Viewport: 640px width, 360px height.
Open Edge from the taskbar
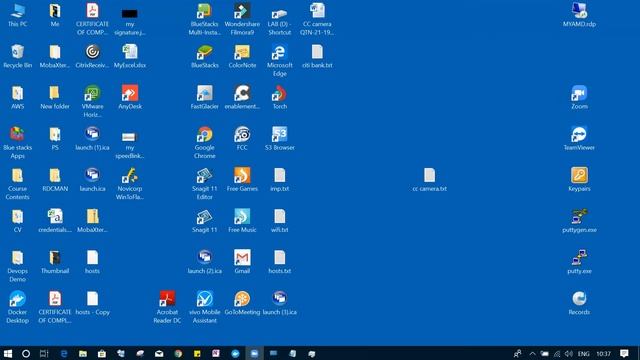[x=64, y=353]
